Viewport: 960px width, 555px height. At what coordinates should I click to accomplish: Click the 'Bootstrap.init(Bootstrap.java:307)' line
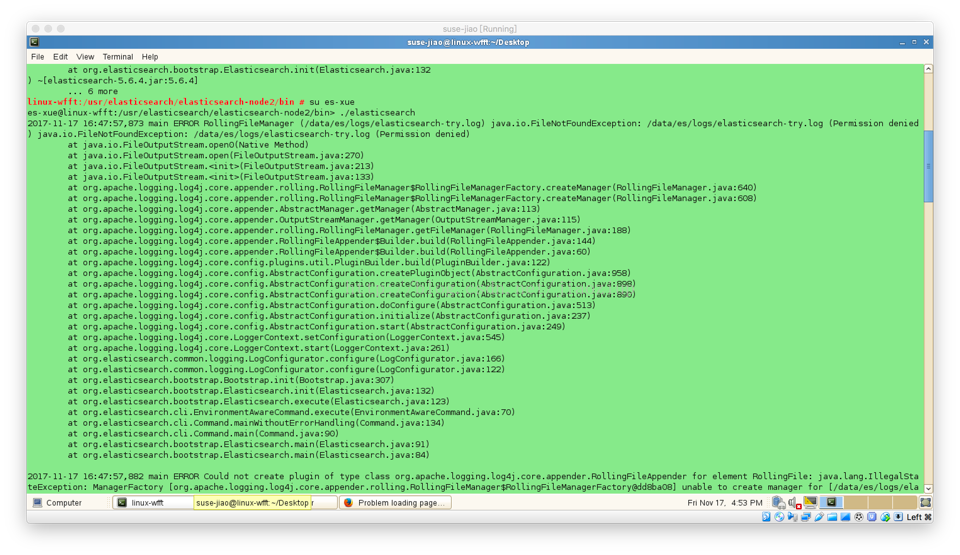point(231,380)
